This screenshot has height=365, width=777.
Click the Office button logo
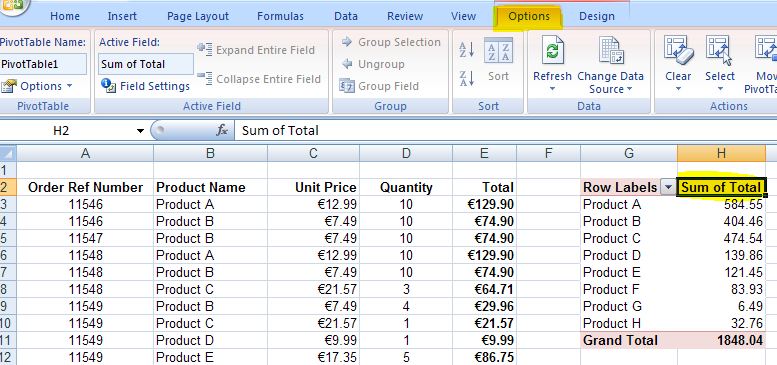point(13,6)
